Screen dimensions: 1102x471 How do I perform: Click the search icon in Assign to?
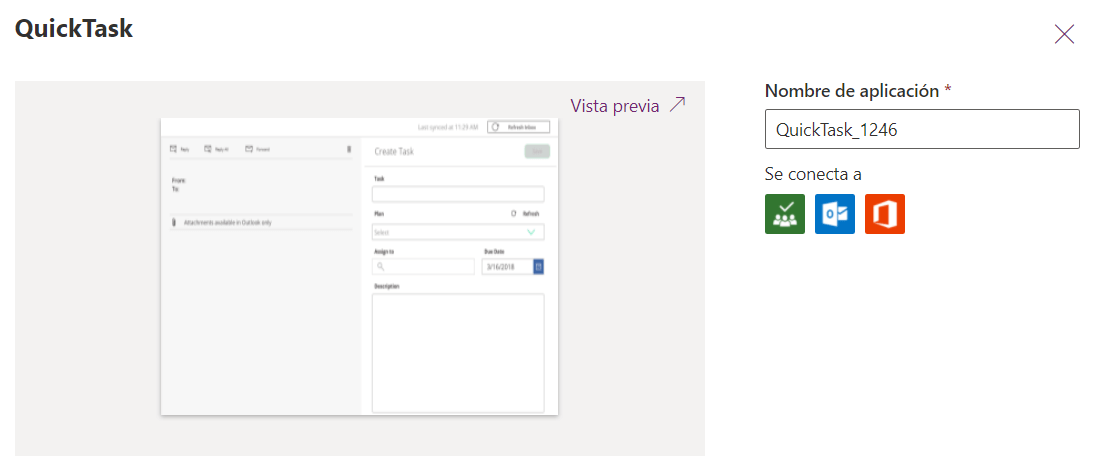(x=381, y=267)
